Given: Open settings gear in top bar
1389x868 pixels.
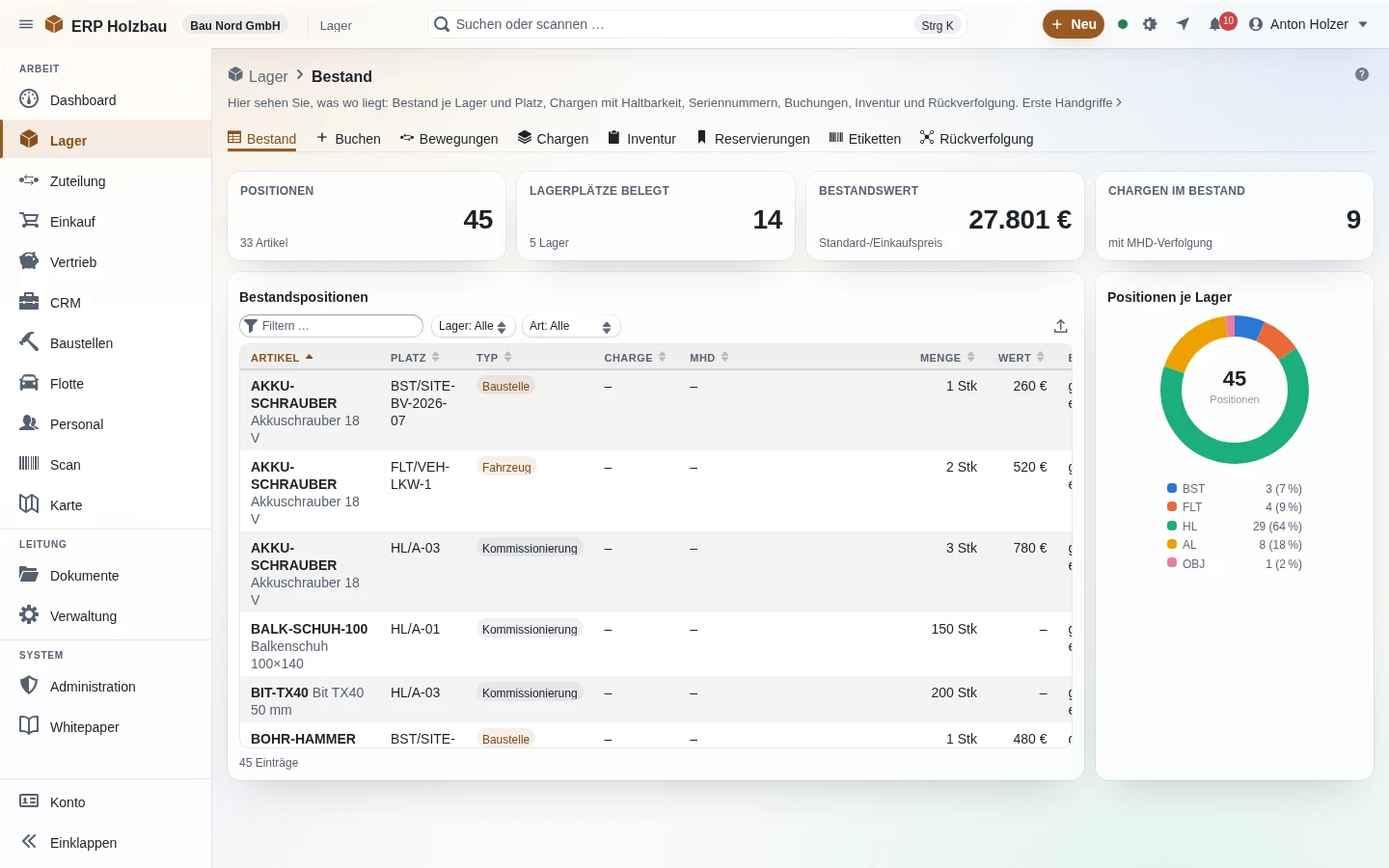Looking at the screenshot, I should pos(1150,24).
